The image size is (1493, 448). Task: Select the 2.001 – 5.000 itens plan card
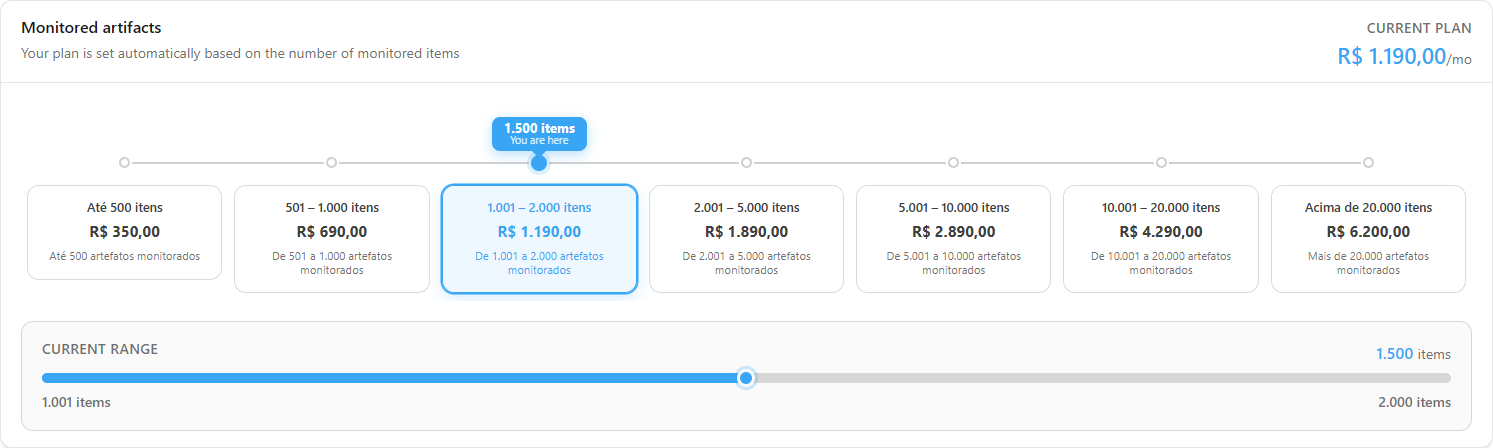click(x=746, y=239)
